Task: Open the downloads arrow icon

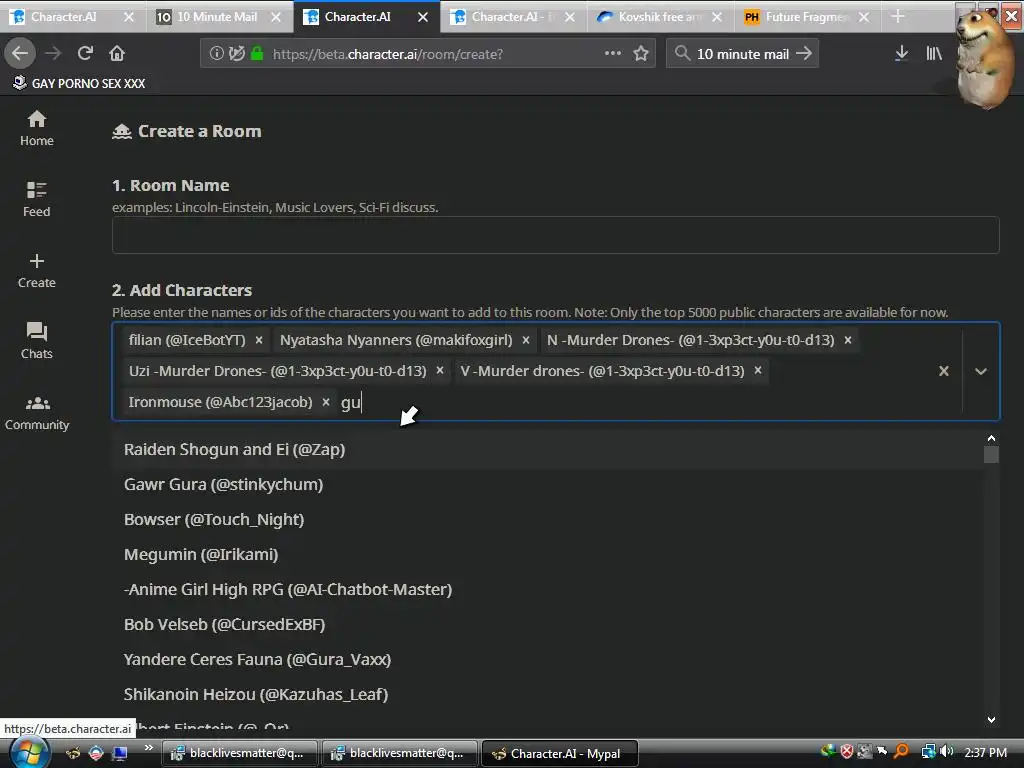Action: 901,54
